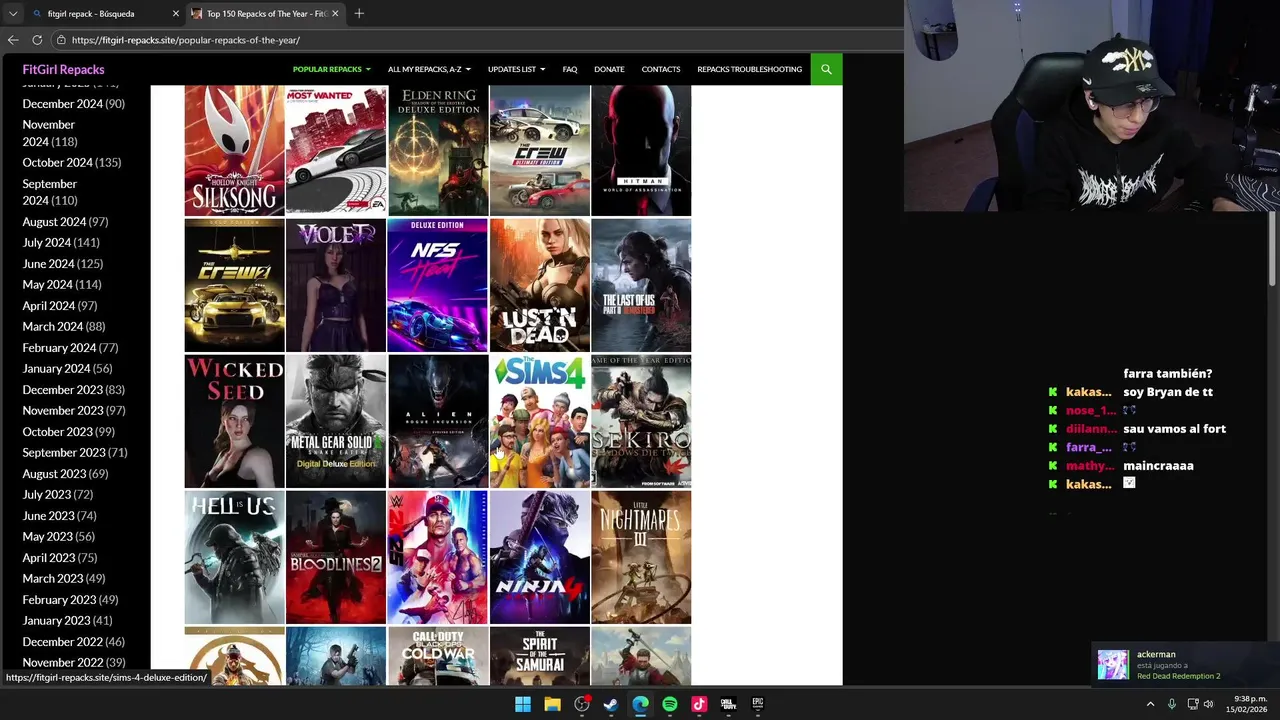Open the FitGirl Repacks site title link
The image size is (1280, 720).
63,69
